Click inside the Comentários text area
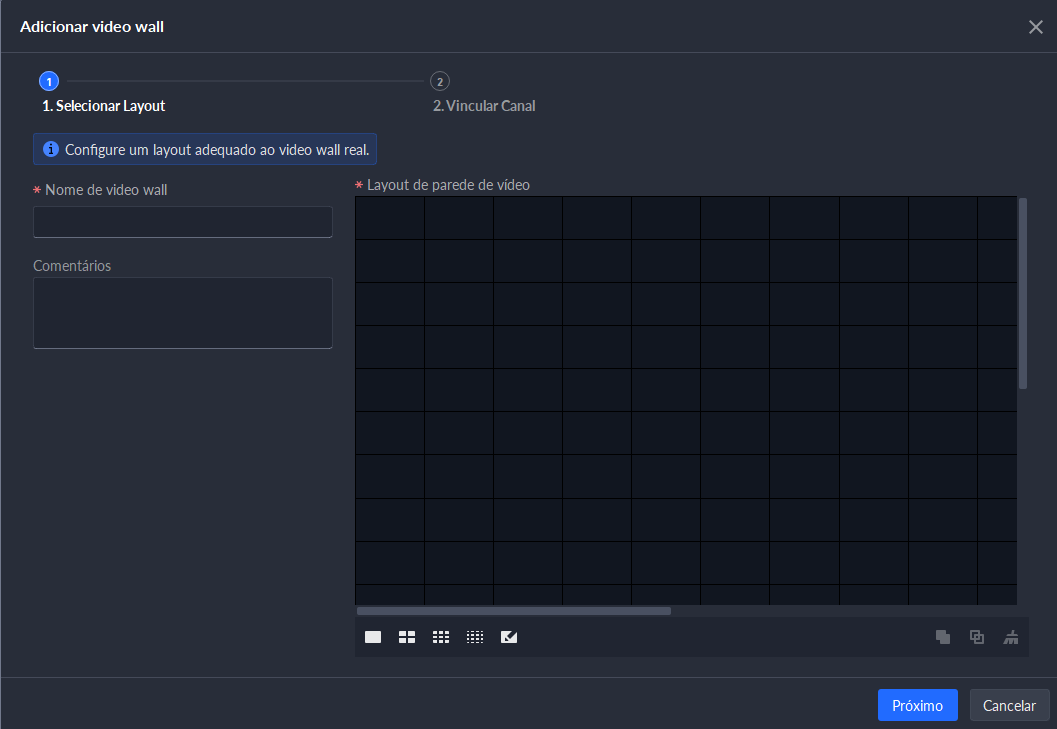1057x729 pixels. coord(183,313)
